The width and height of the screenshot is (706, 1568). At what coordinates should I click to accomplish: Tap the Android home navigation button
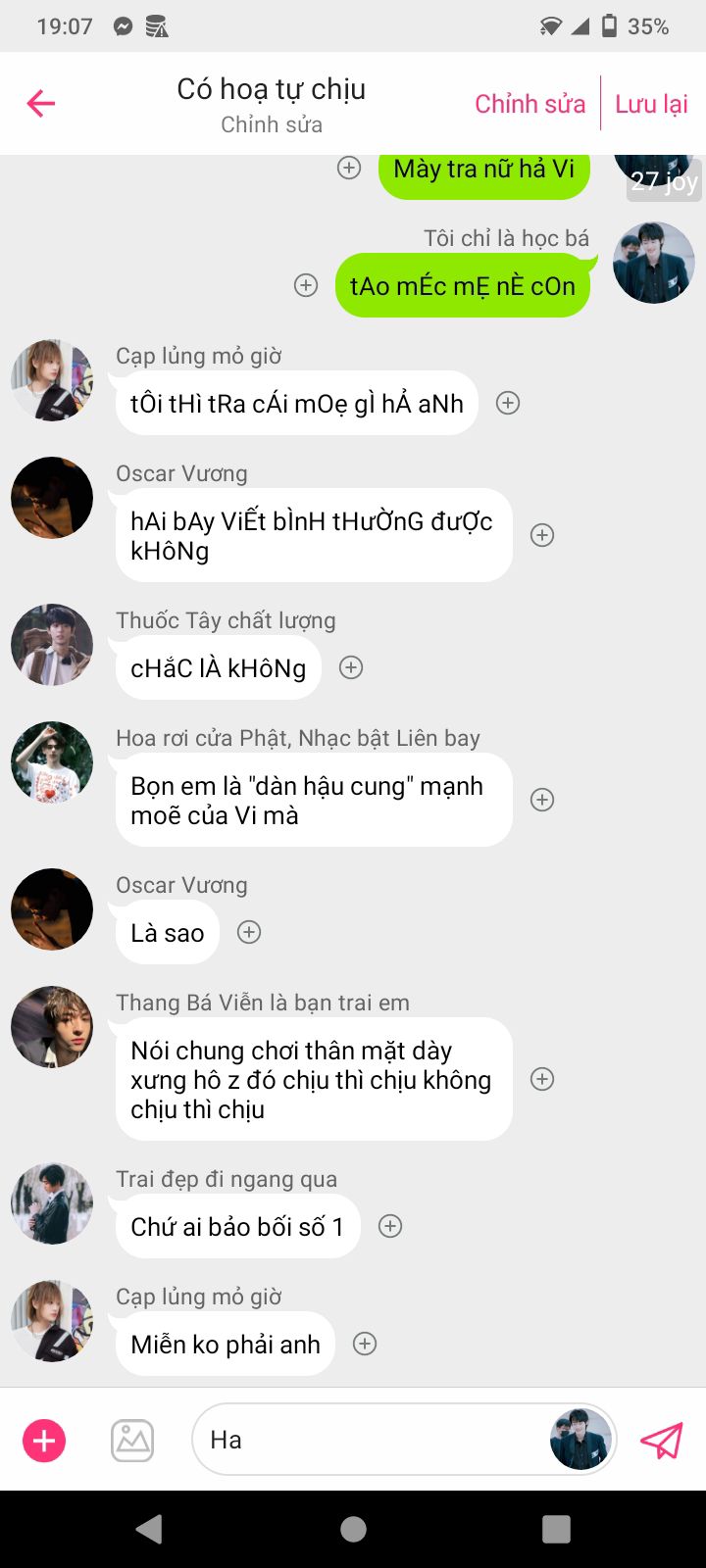coord(353,1529)
